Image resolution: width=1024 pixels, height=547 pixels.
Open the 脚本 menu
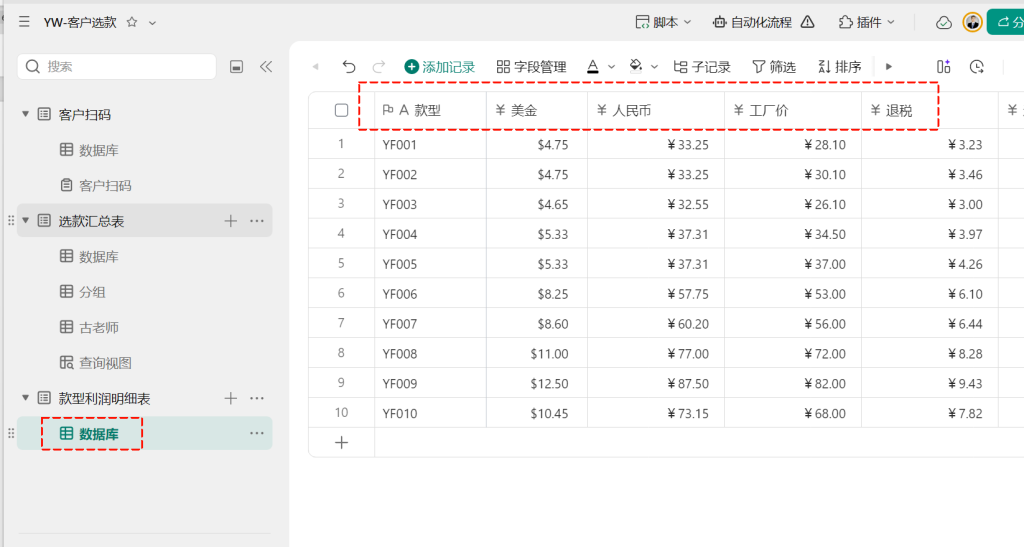coord(663,22)
